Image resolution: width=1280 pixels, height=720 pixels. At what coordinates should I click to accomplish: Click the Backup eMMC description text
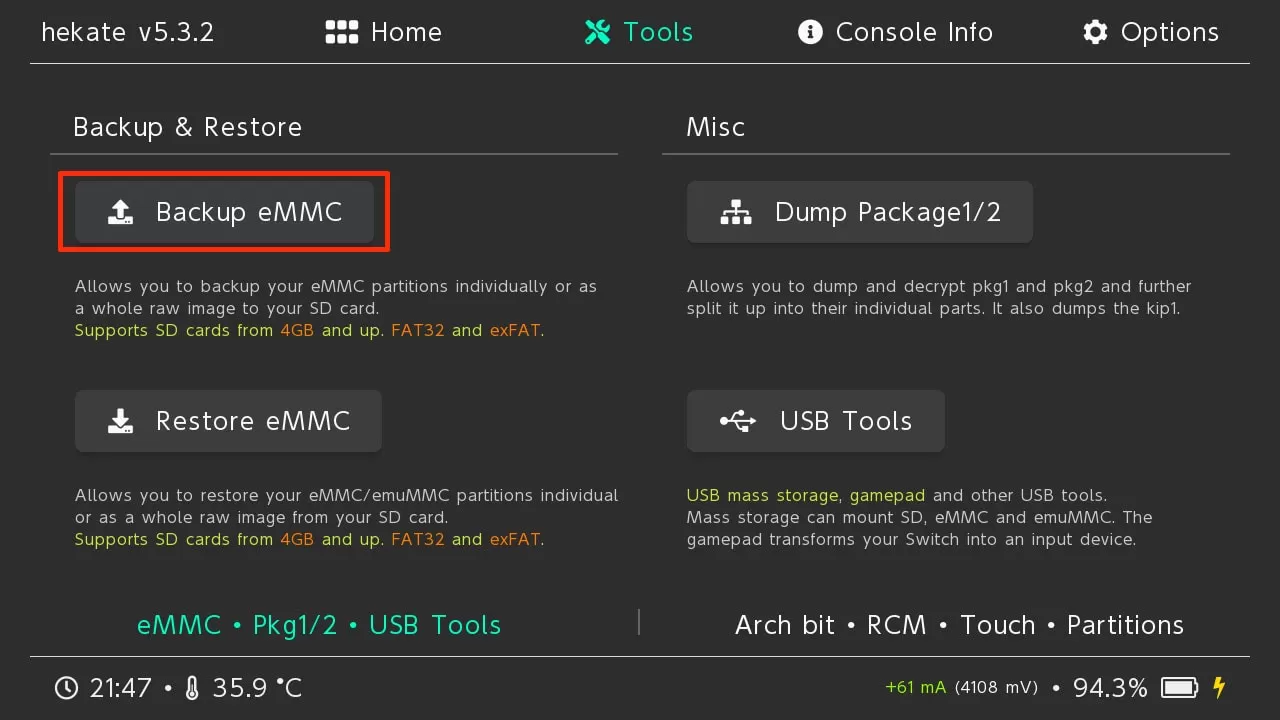pos(336,308)
